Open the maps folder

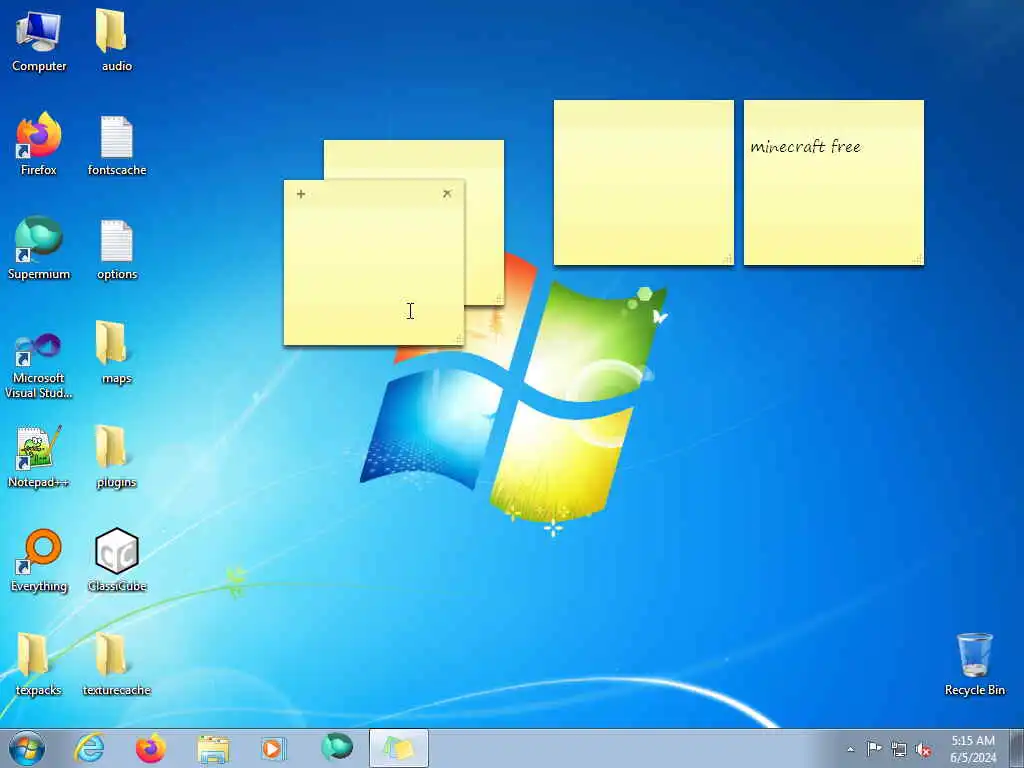(x=116, y=353)
